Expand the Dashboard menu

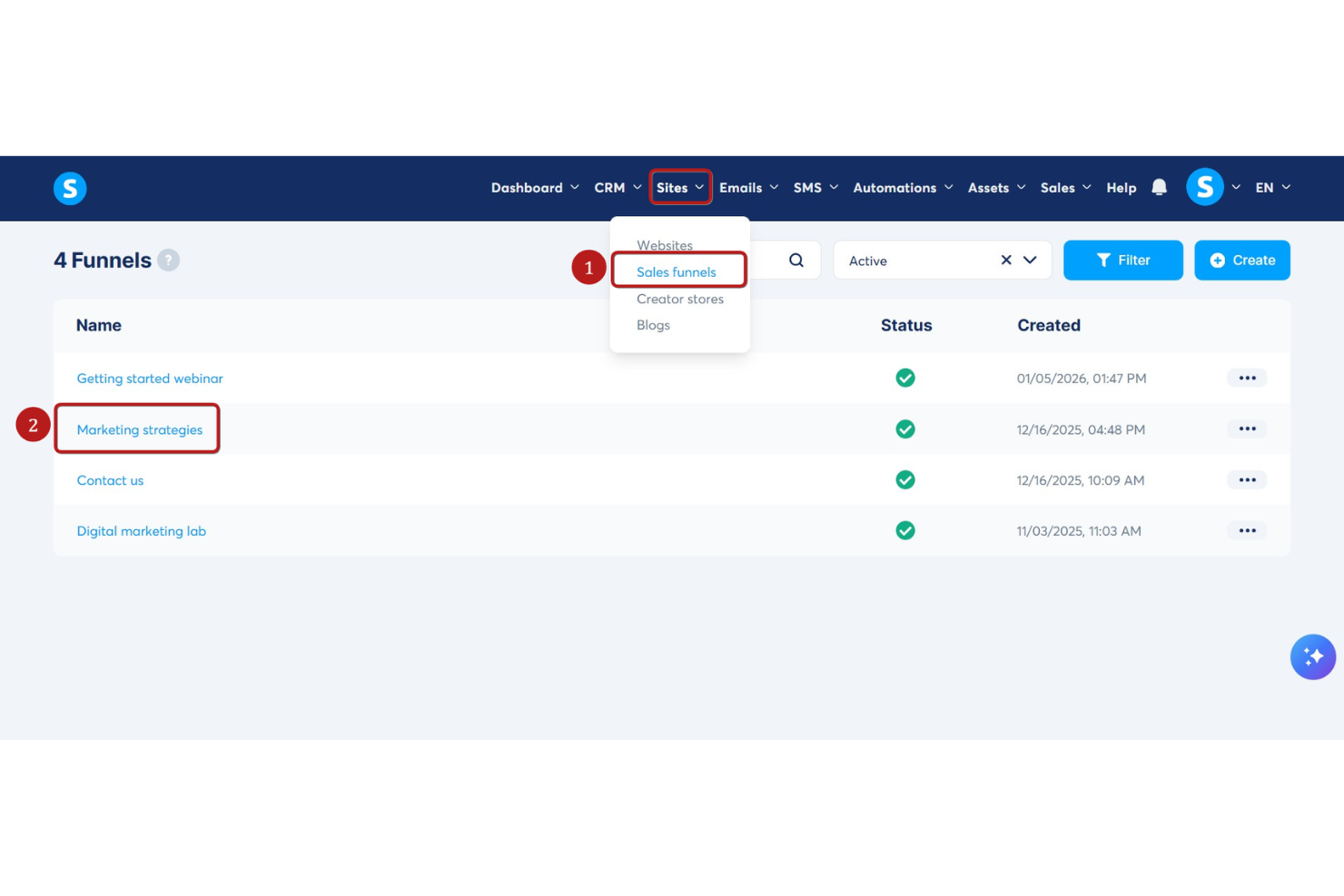[535, 188]
